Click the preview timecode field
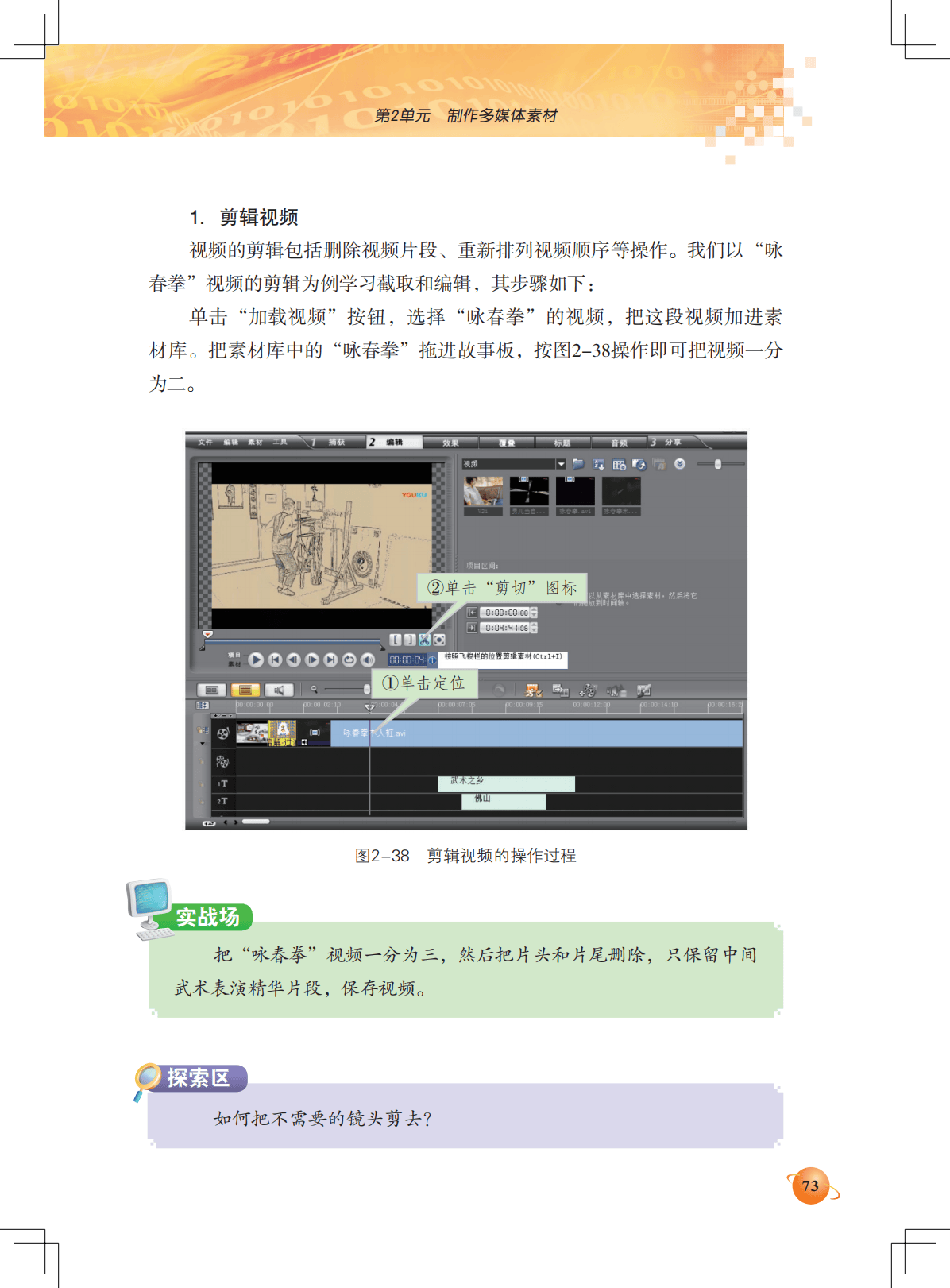 click(407, 659)
